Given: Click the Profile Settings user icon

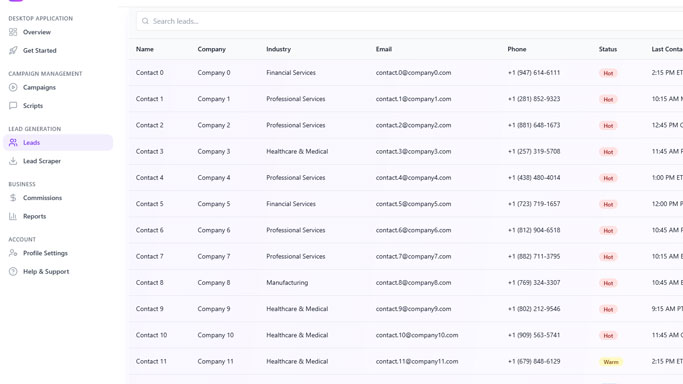Looking at the screenshot, I should 13,253.
